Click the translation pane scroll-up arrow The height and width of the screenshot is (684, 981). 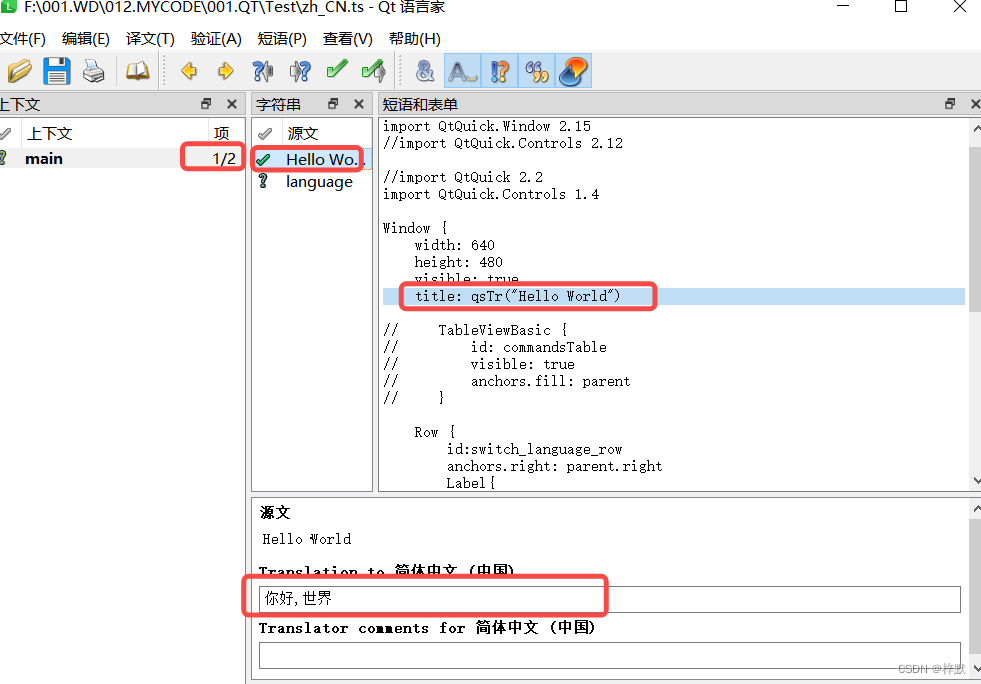tap(976, 509)
